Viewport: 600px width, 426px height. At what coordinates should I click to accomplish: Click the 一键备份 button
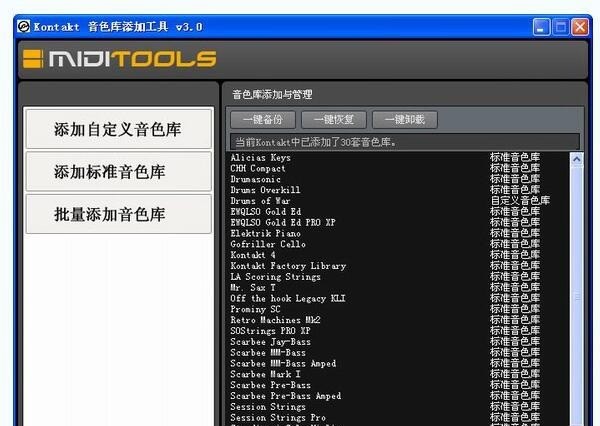point(263,120)
